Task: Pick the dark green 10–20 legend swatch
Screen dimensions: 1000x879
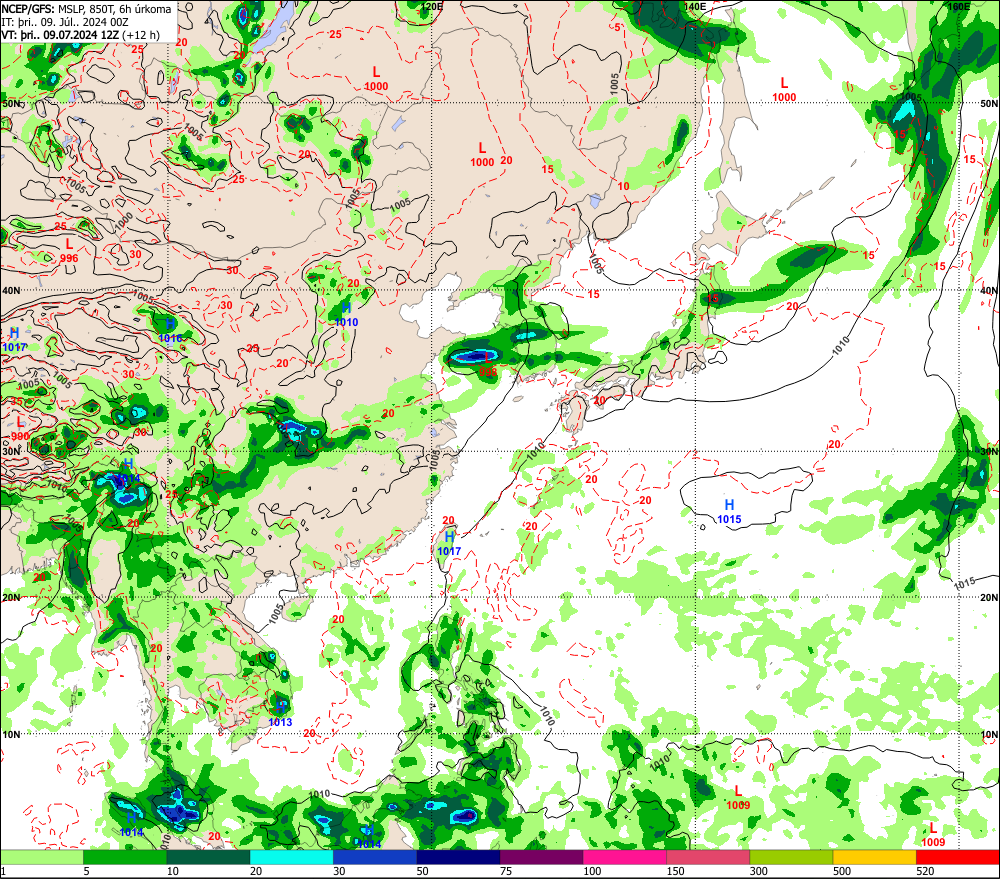Action: click(208, 857)
